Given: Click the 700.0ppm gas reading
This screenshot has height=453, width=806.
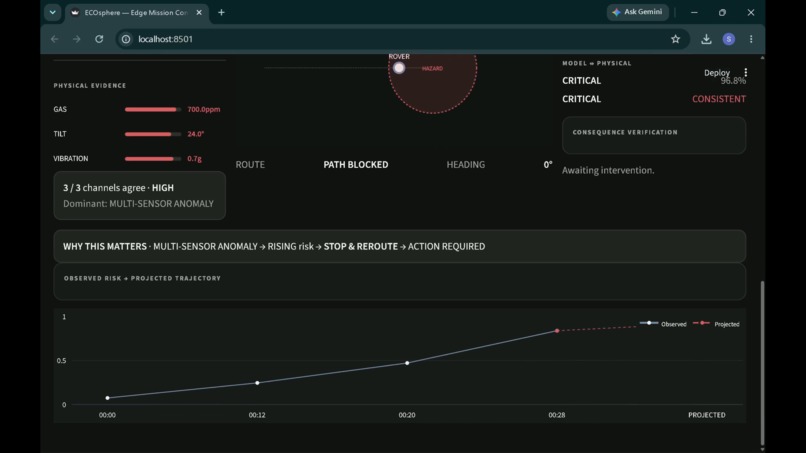Looking at the screenshot, I should 204,109.
